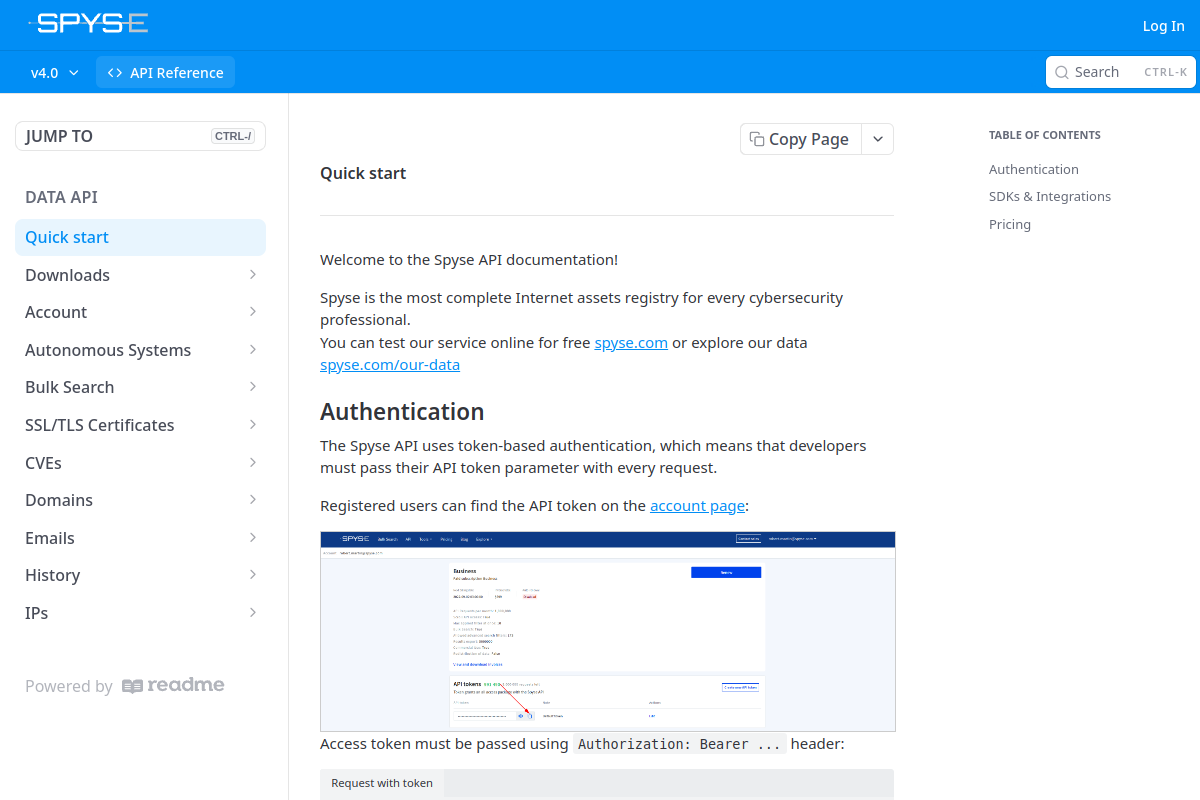Click the Search field

point(1121,72)
